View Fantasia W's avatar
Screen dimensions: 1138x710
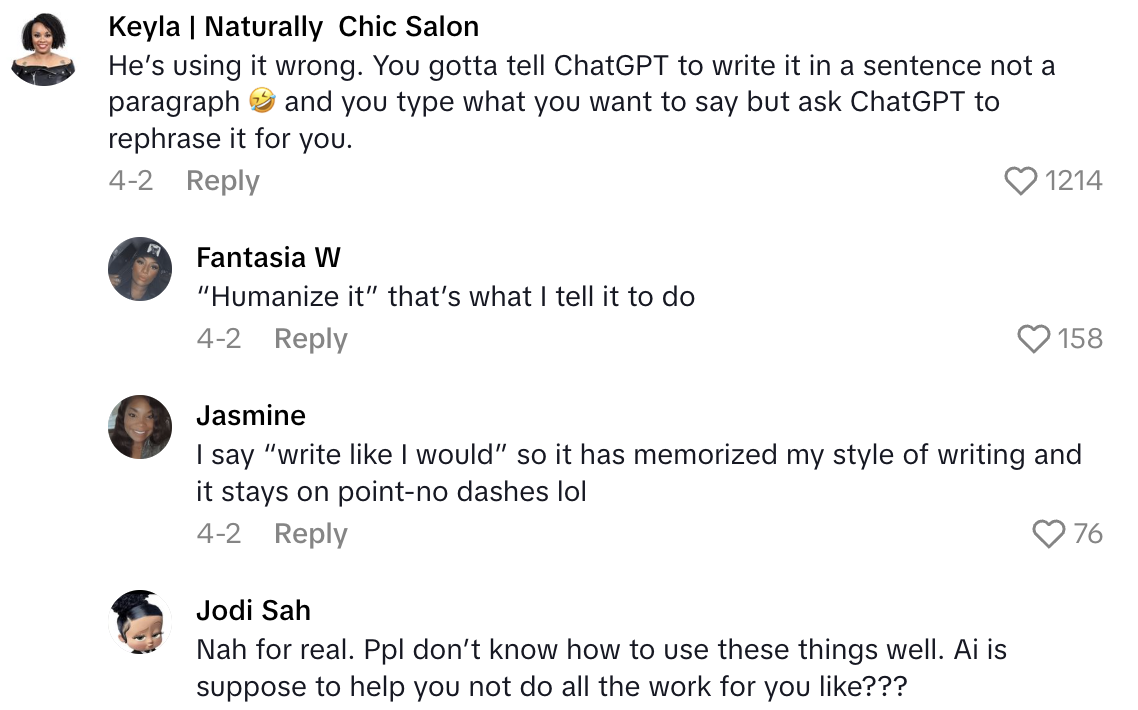point(140,268)
